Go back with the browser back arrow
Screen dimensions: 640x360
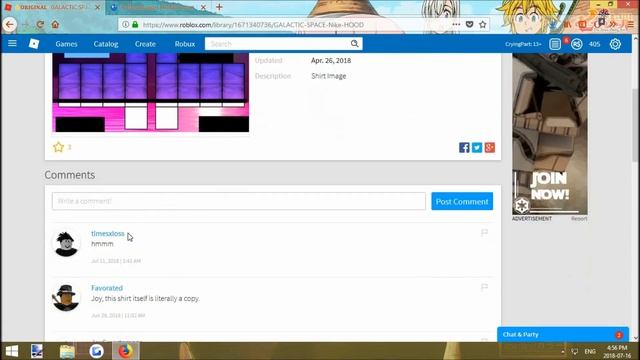9,24
